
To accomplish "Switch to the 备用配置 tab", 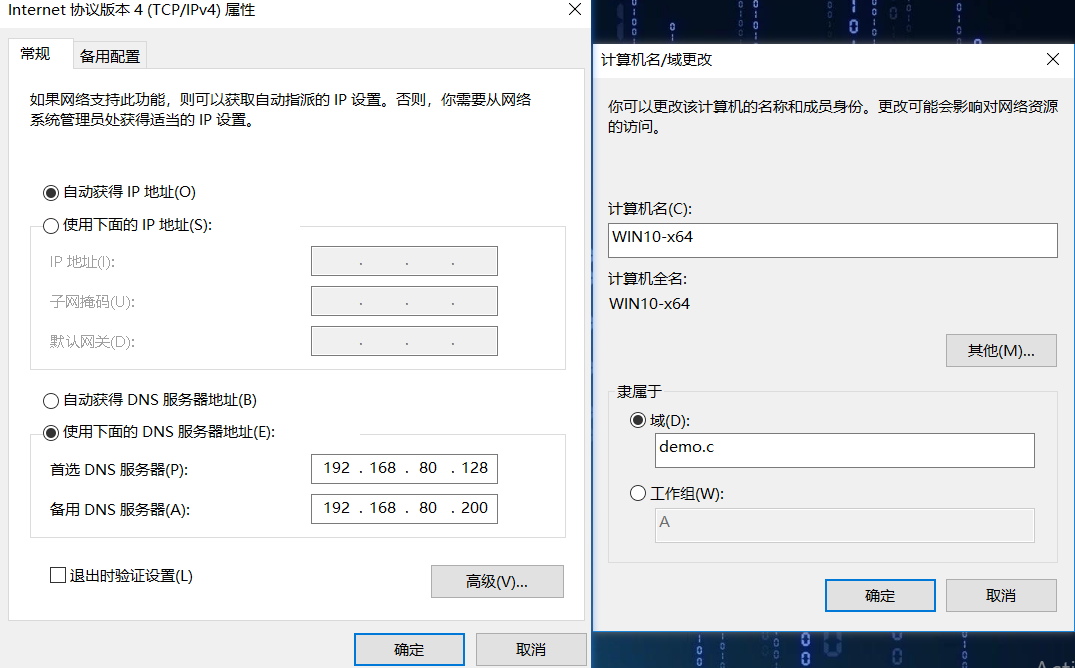I will point(110,56).
